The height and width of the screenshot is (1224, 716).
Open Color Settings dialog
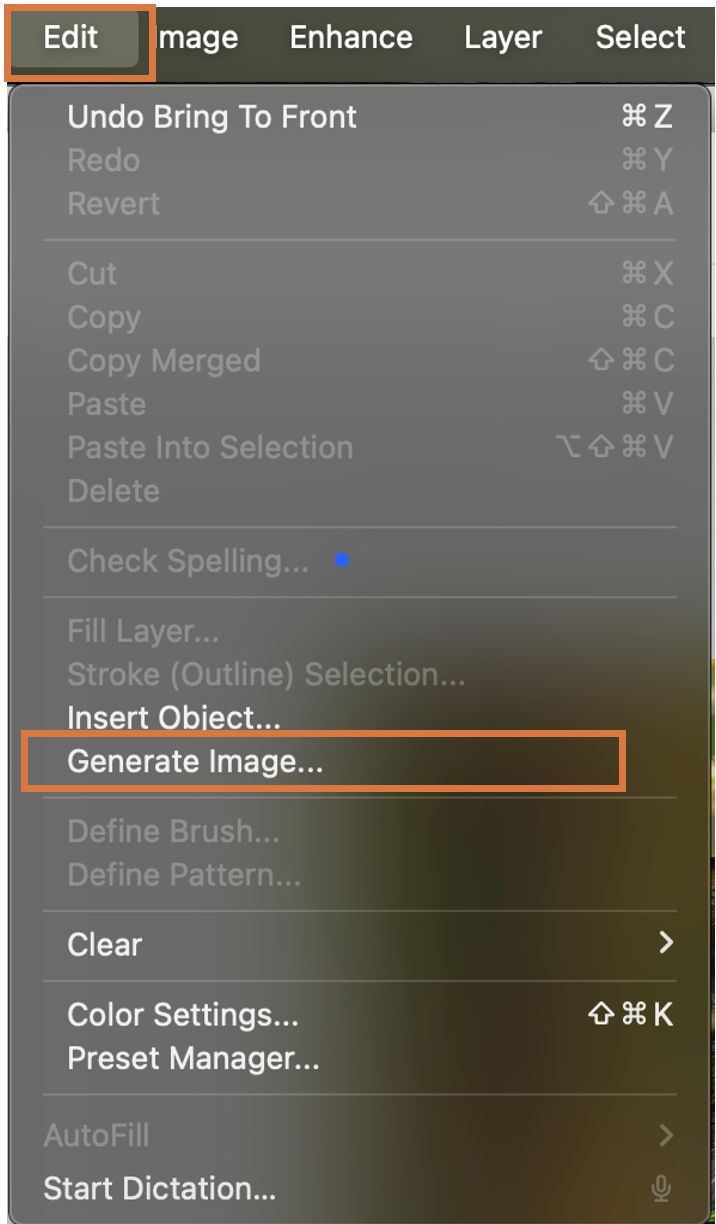[183, 1015]
